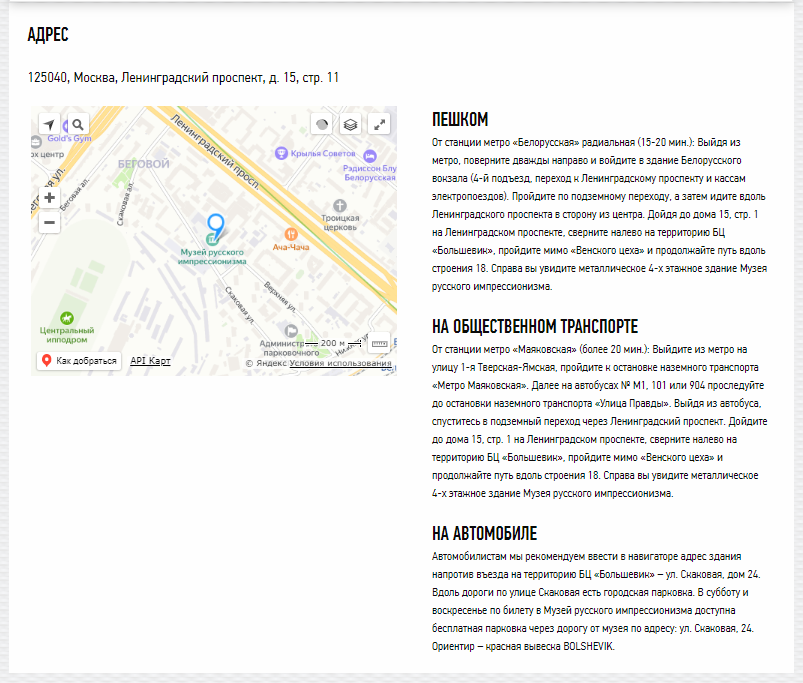Click the НА АВТОМОБИЛЕ heading
This screenshot has height=683, width=803.
(484, 533)
